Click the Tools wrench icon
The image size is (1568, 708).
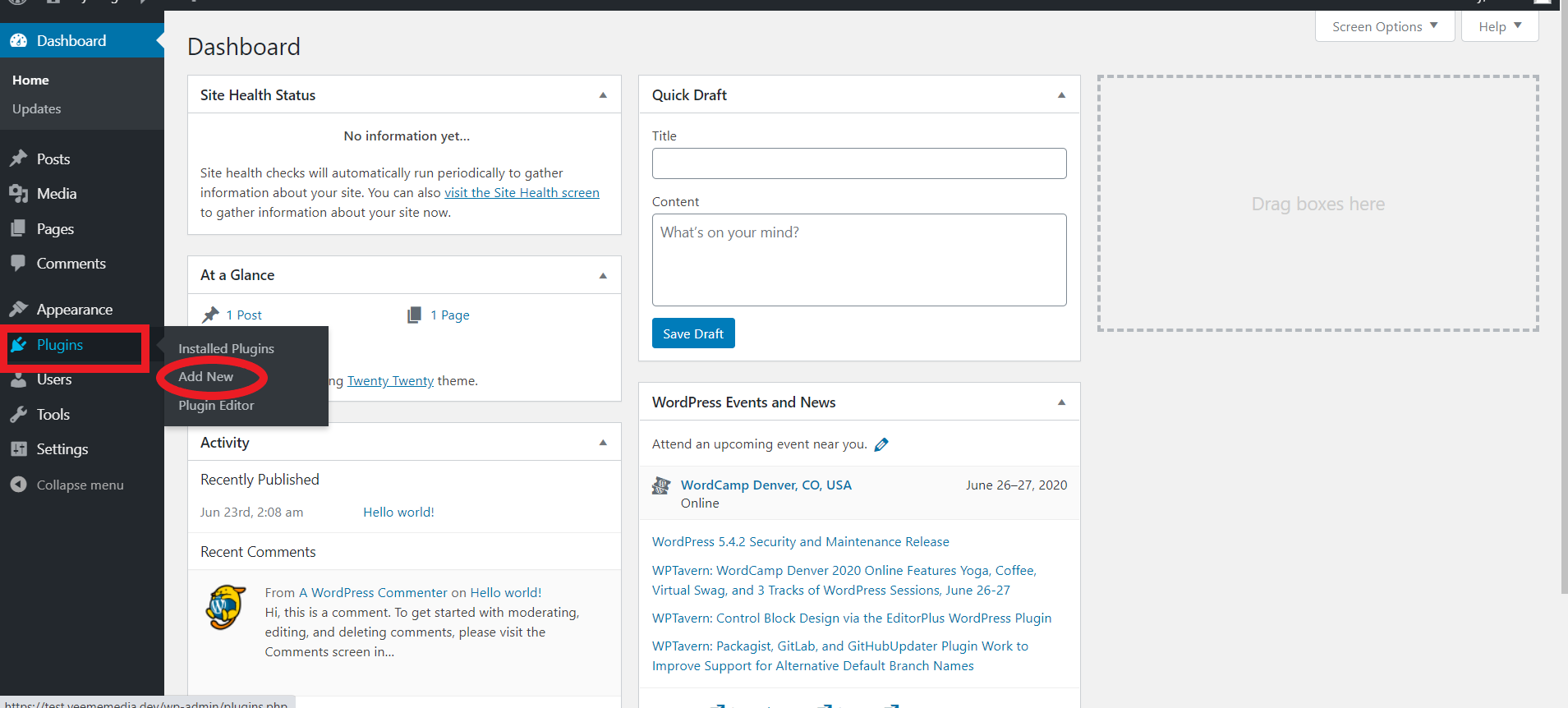point(18,414)
